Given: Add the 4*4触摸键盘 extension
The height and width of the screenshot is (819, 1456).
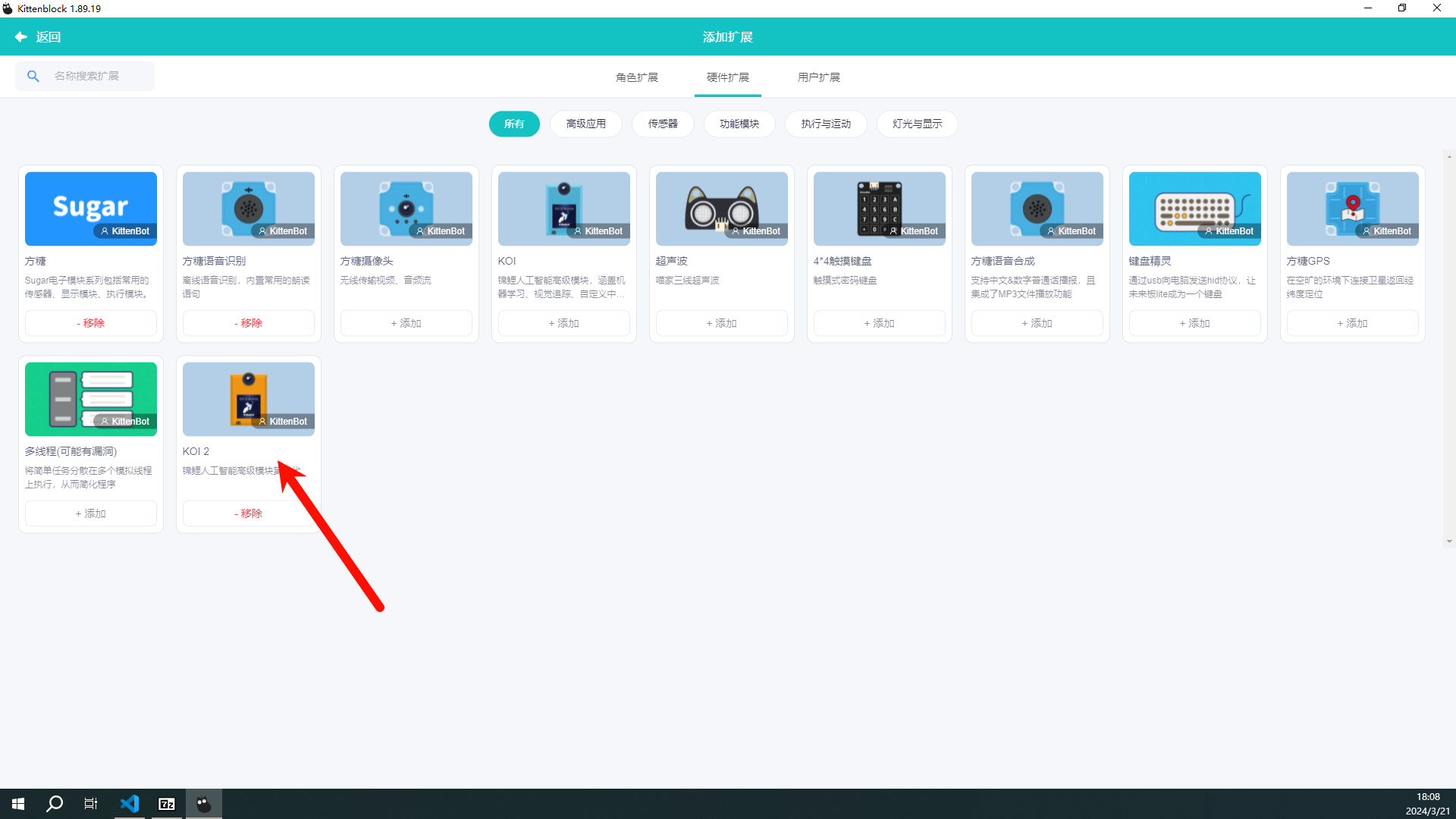Looking at the screenshot, I should pos(880,323).
